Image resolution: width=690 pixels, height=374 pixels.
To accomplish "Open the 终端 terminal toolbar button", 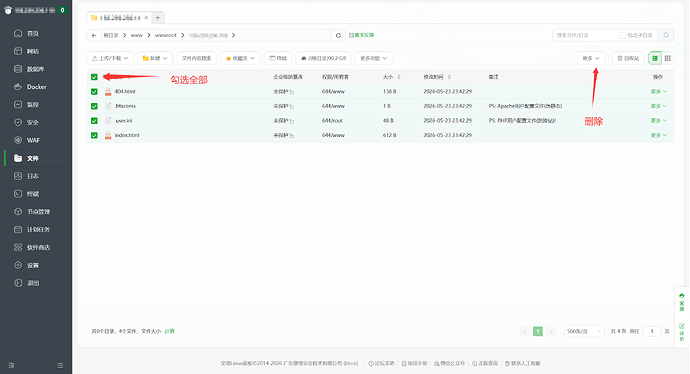I will pos(278,58).
